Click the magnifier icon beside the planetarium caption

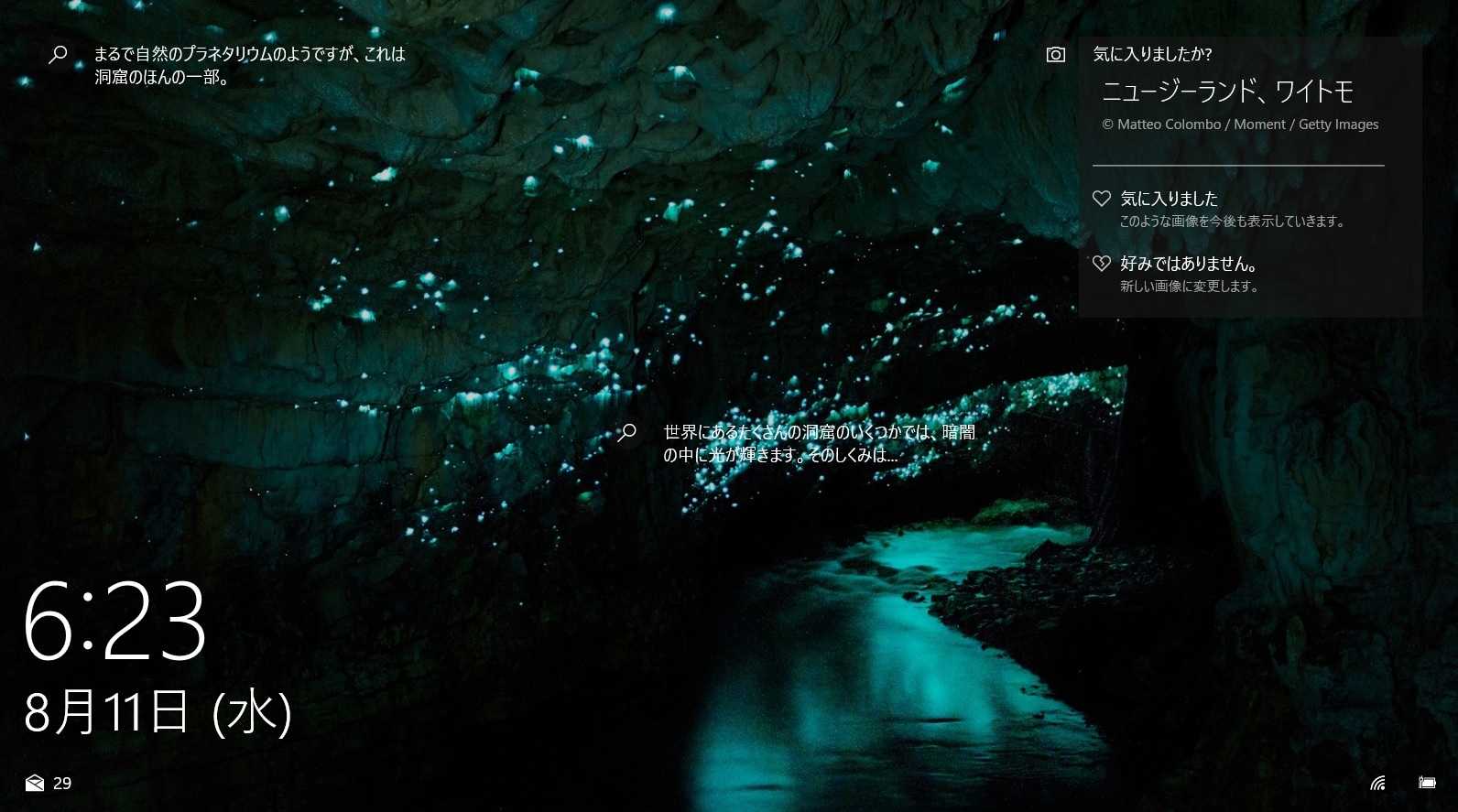pos(58,55)
